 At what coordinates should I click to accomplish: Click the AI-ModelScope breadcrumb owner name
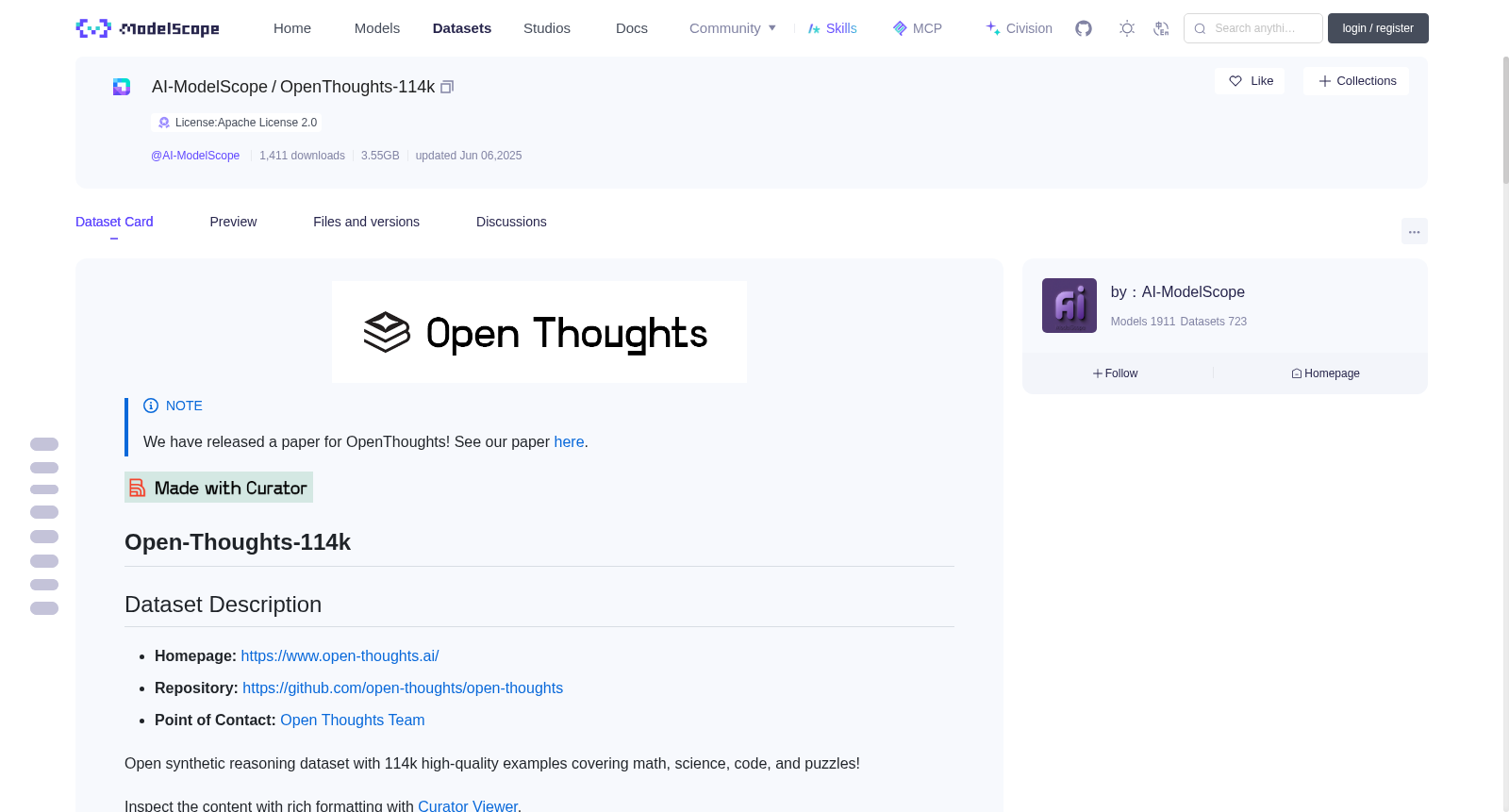coord(209,87)
